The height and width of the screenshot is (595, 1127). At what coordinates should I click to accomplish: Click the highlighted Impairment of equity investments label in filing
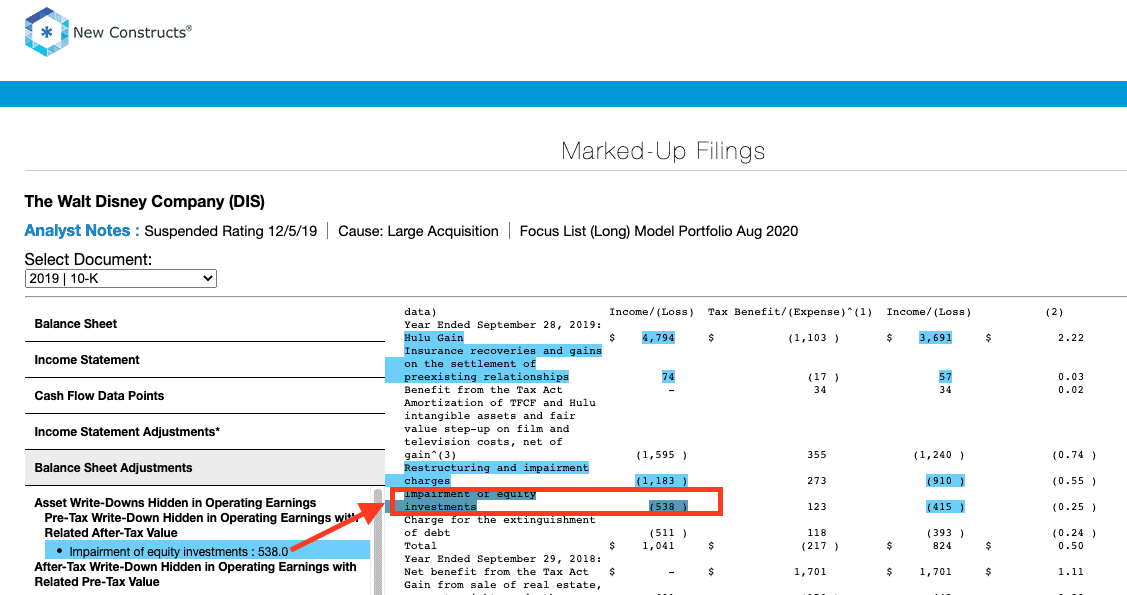(469, 500)
